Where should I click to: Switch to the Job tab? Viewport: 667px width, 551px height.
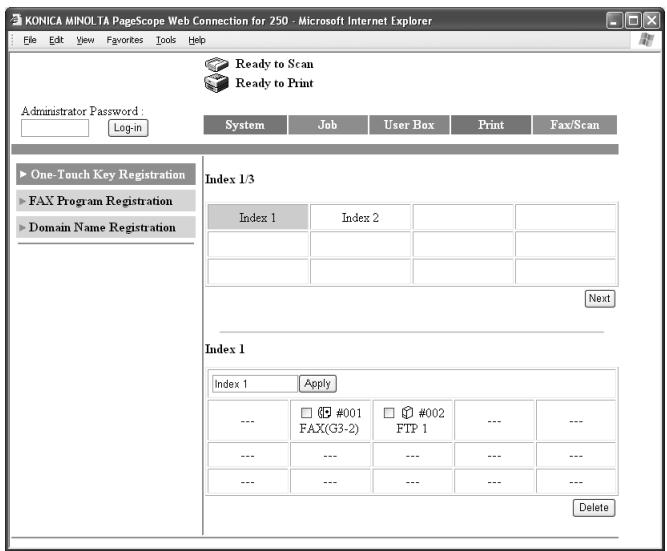point(328,125)
